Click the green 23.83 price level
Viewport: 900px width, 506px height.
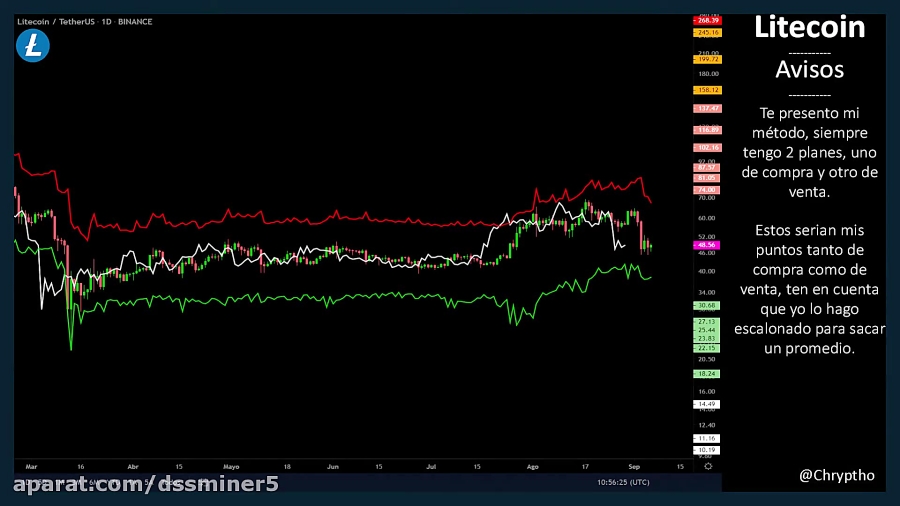tap(706, 338)
